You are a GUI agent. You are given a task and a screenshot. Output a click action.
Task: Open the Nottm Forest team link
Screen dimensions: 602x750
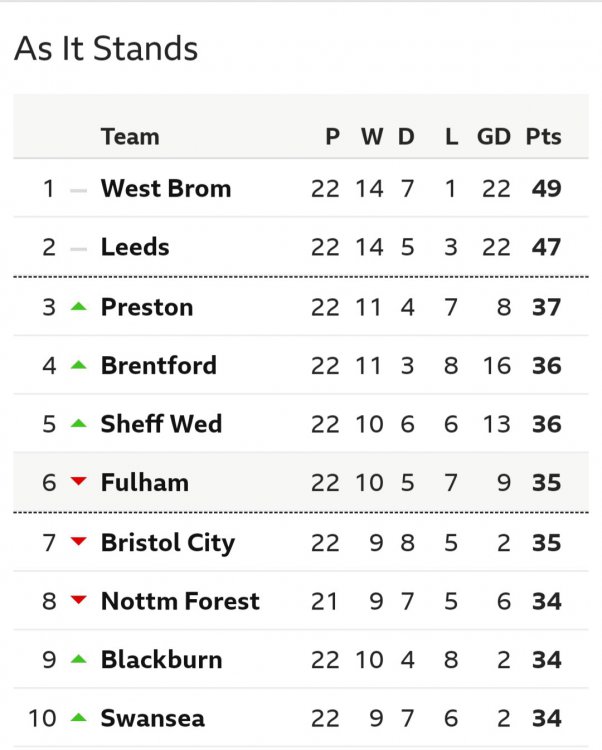click(180, 601)
